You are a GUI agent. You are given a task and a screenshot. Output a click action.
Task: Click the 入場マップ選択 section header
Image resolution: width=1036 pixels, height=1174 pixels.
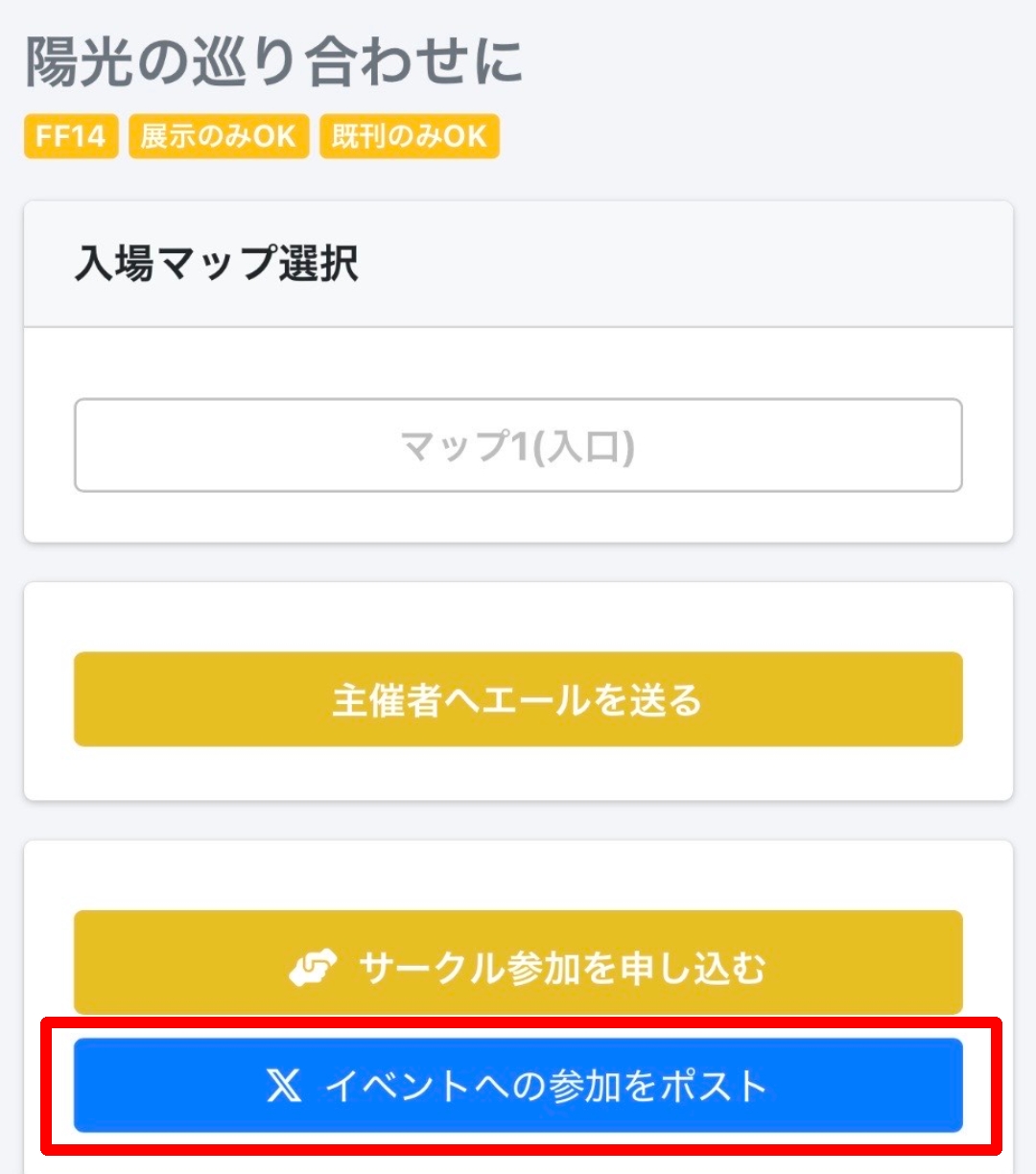click(218, 264)
